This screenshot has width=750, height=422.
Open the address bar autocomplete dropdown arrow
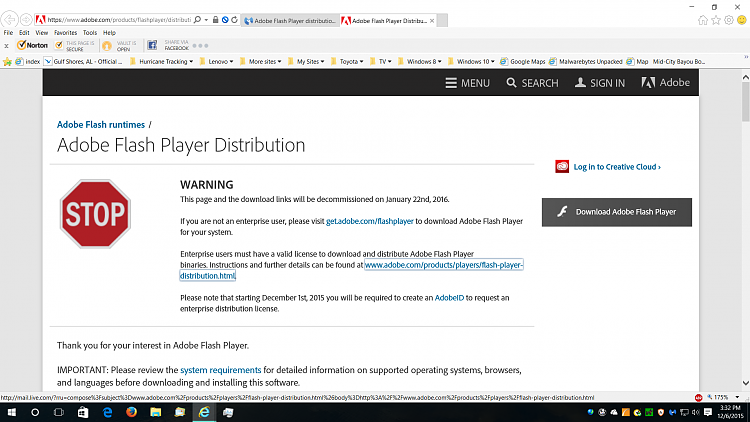click(x=206, y=20)
